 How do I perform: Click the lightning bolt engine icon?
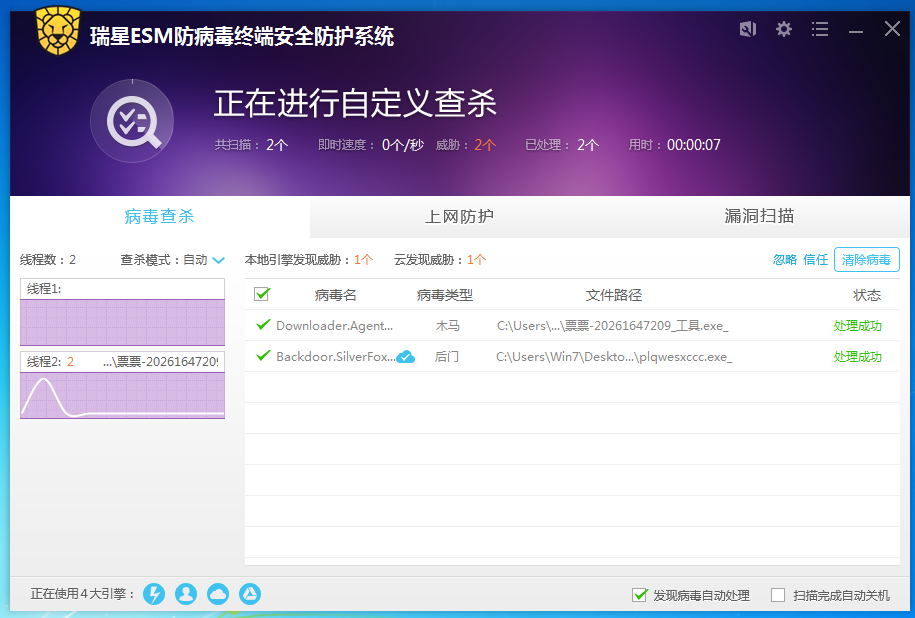tap(154, 594)
